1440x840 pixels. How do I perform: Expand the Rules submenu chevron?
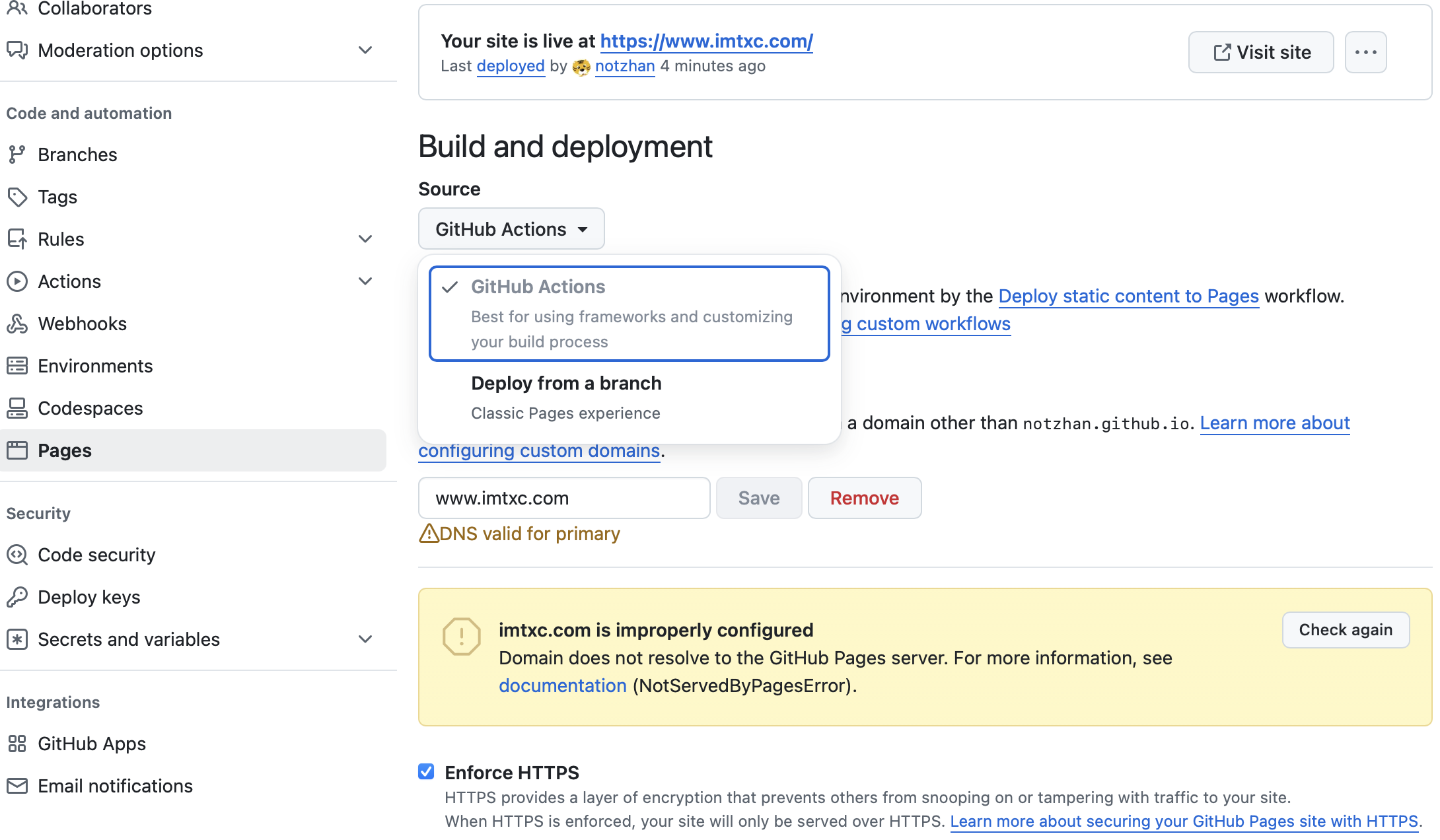(365, 239)
